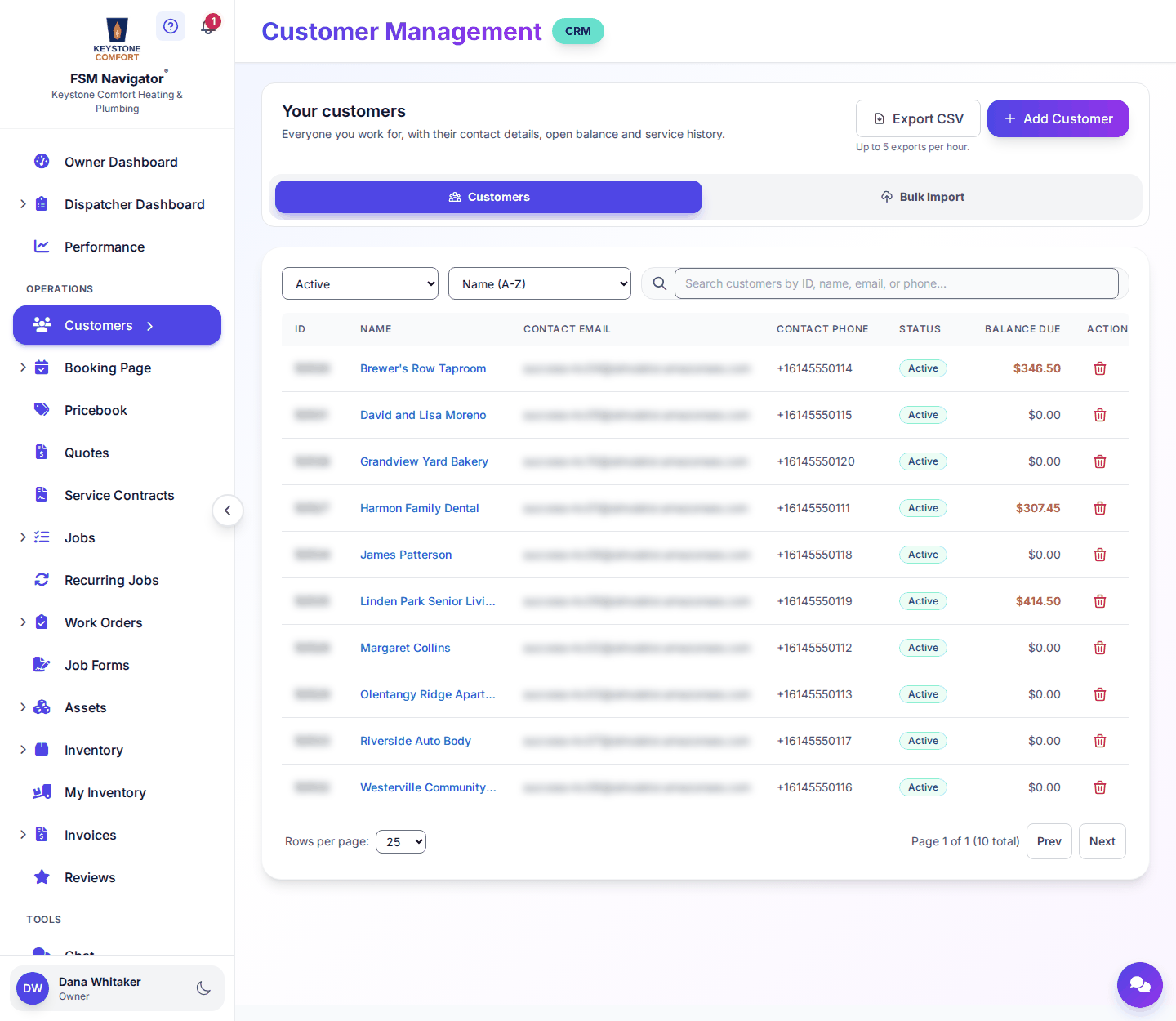The height and width of the screenshot is (1021, 1176).
Task: Click the Reviews star icon
Action: pyautogui.click(x=42, y=877)
